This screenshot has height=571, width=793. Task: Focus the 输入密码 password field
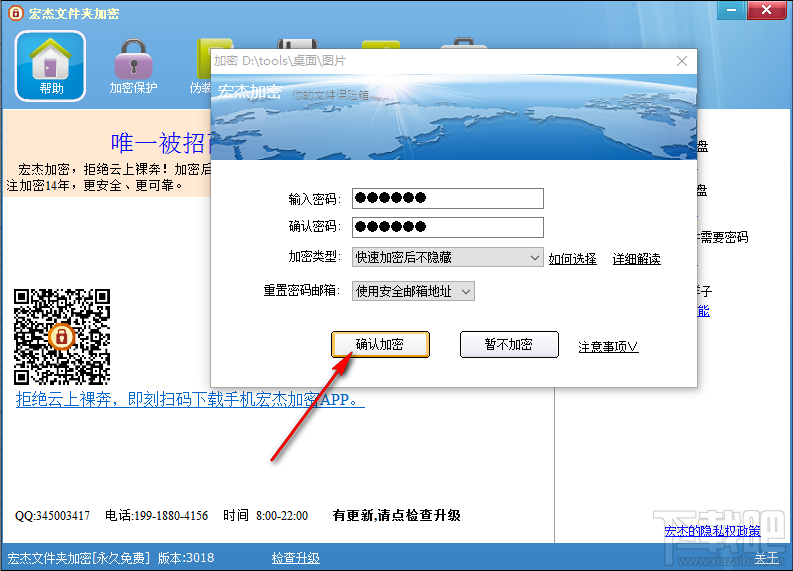click(x=448, y=198)
